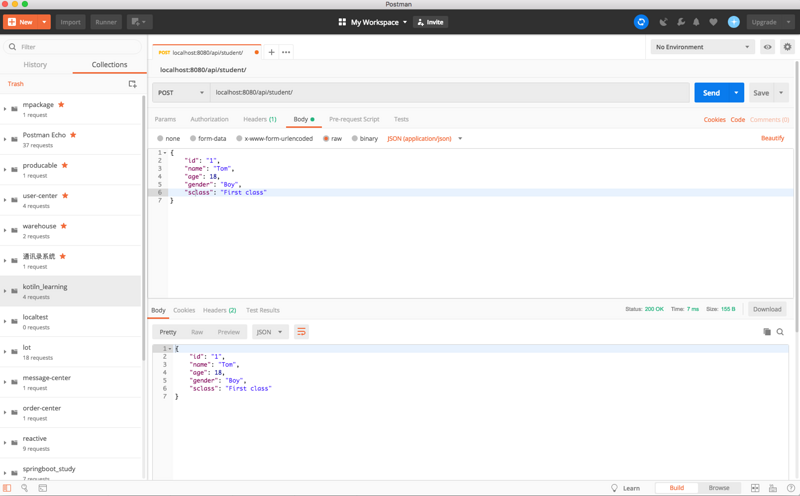Add a new request tab with plus
Screen dimensions: 800x496
271,52
